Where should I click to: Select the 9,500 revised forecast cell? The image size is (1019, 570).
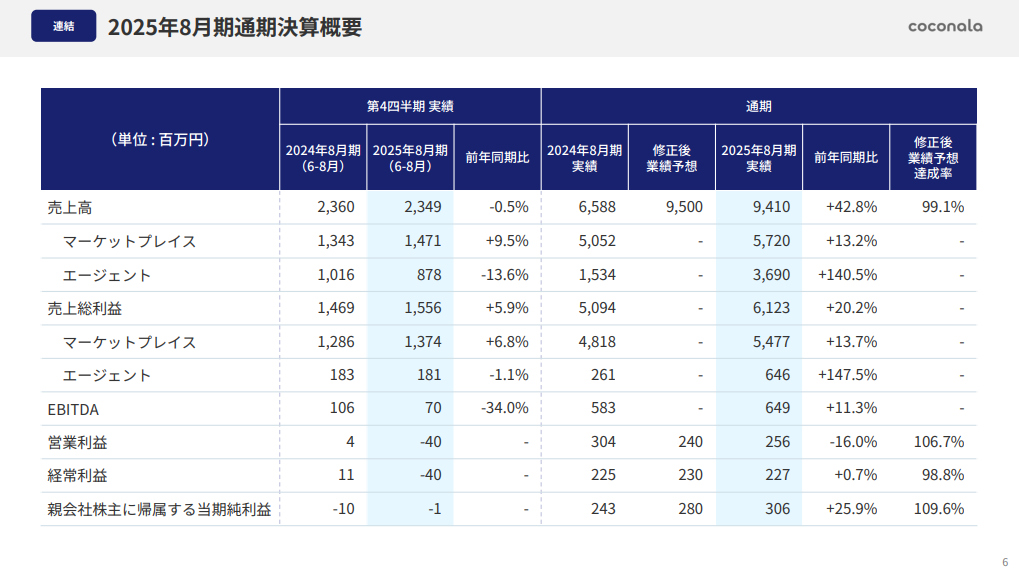click(x=683, y=208)
